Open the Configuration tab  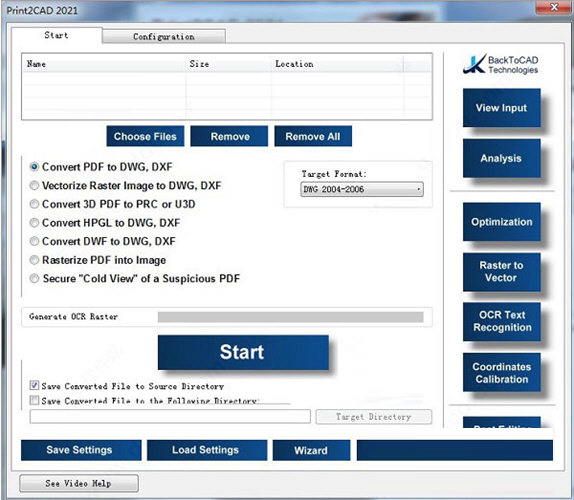click(x=164, y=37)
